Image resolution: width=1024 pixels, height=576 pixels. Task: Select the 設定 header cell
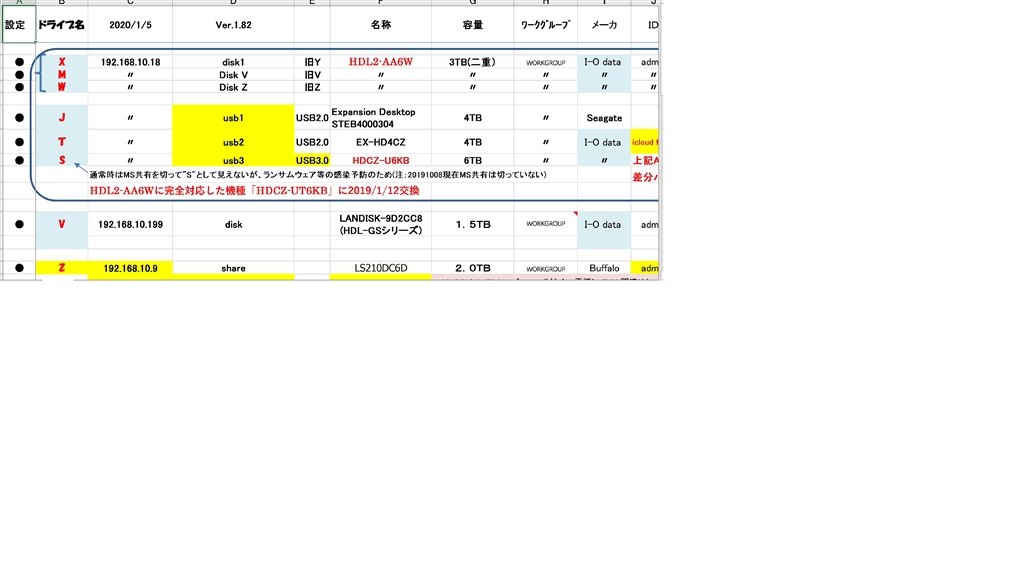coord(17,24)
